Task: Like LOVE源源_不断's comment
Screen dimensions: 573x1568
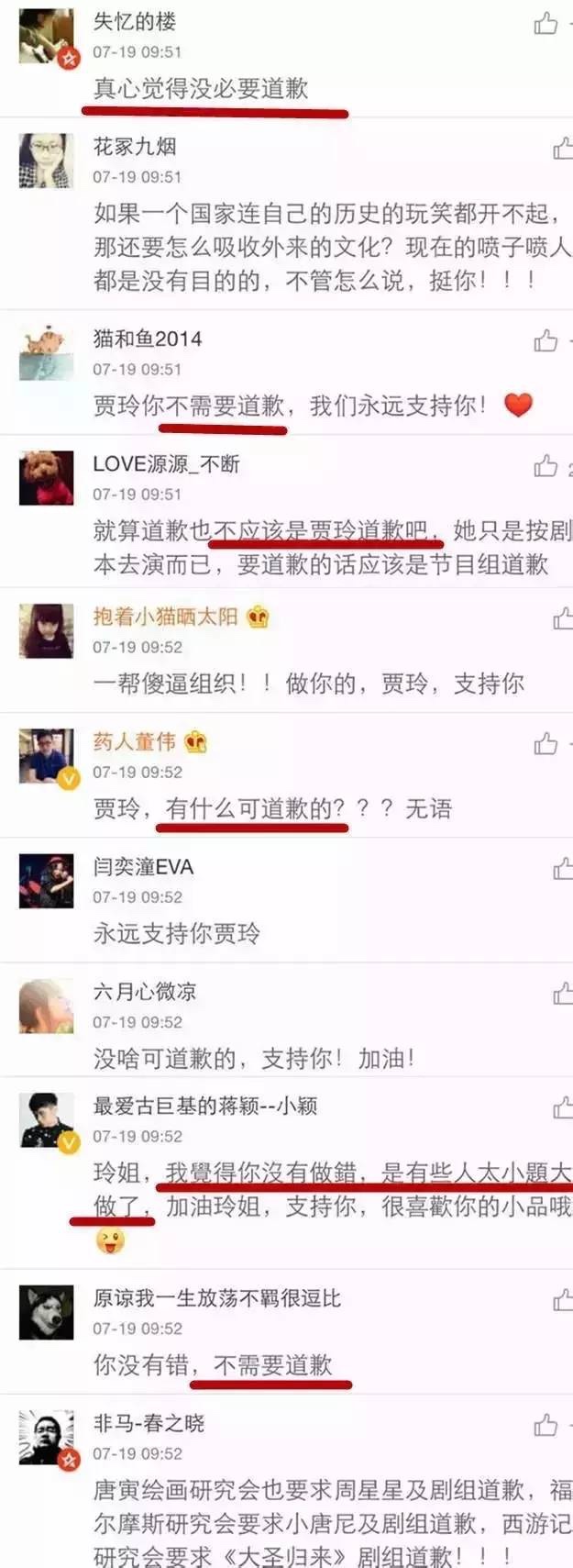Action: tap(545, 465)
